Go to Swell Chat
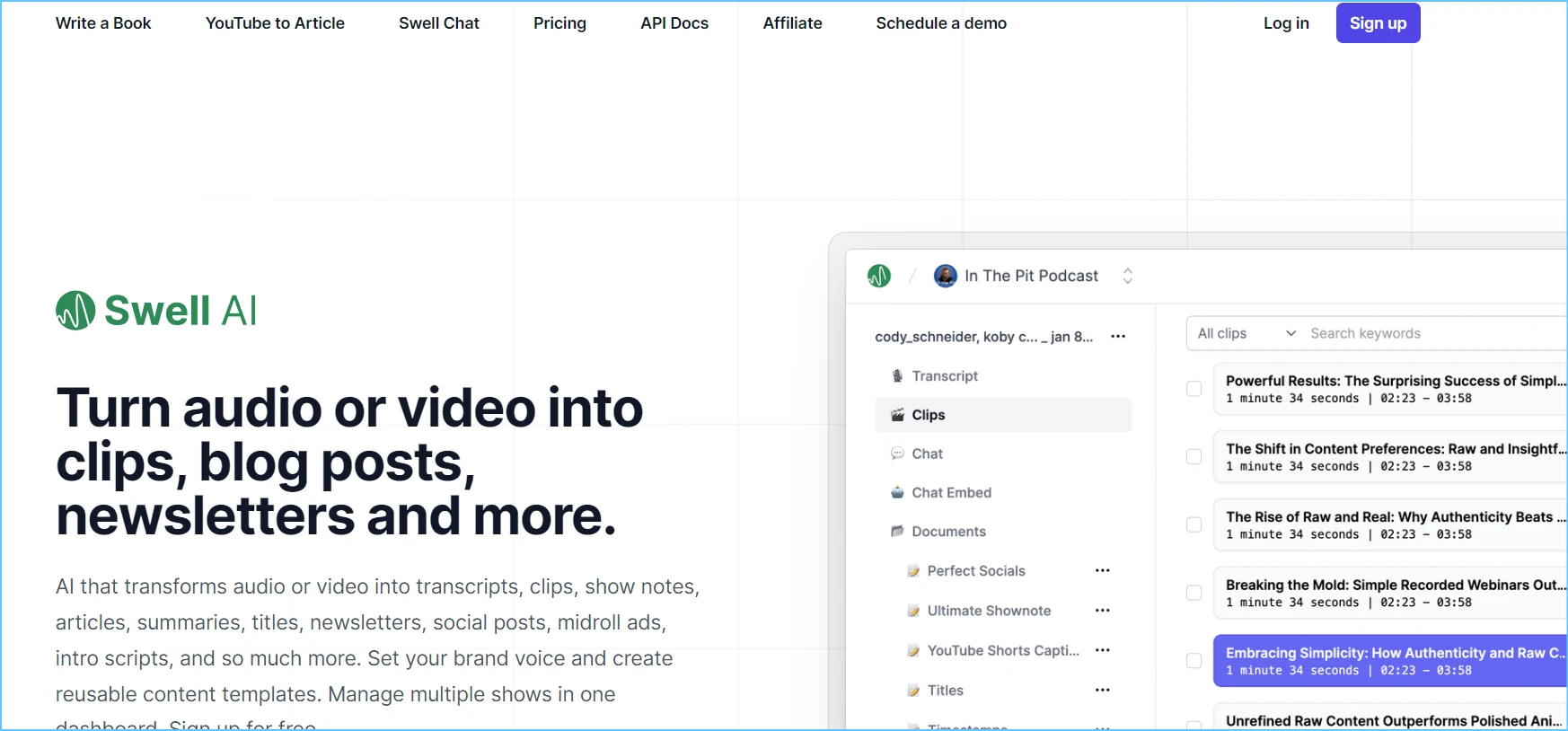Image resolution: width=1568 pixels, height=731 pixels. point(439,23)
